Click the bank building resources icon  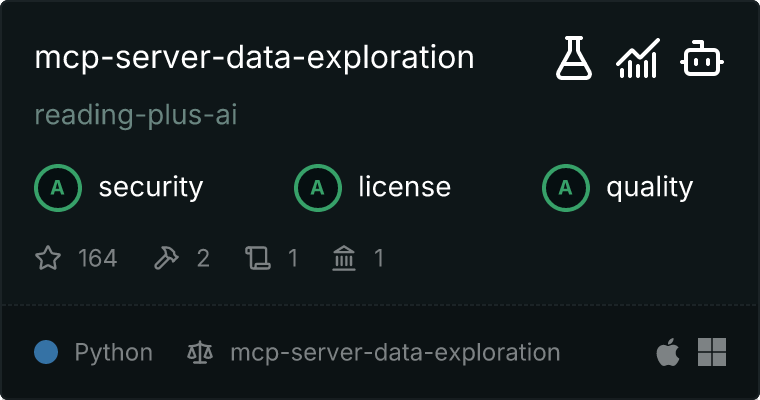[344, 257]
